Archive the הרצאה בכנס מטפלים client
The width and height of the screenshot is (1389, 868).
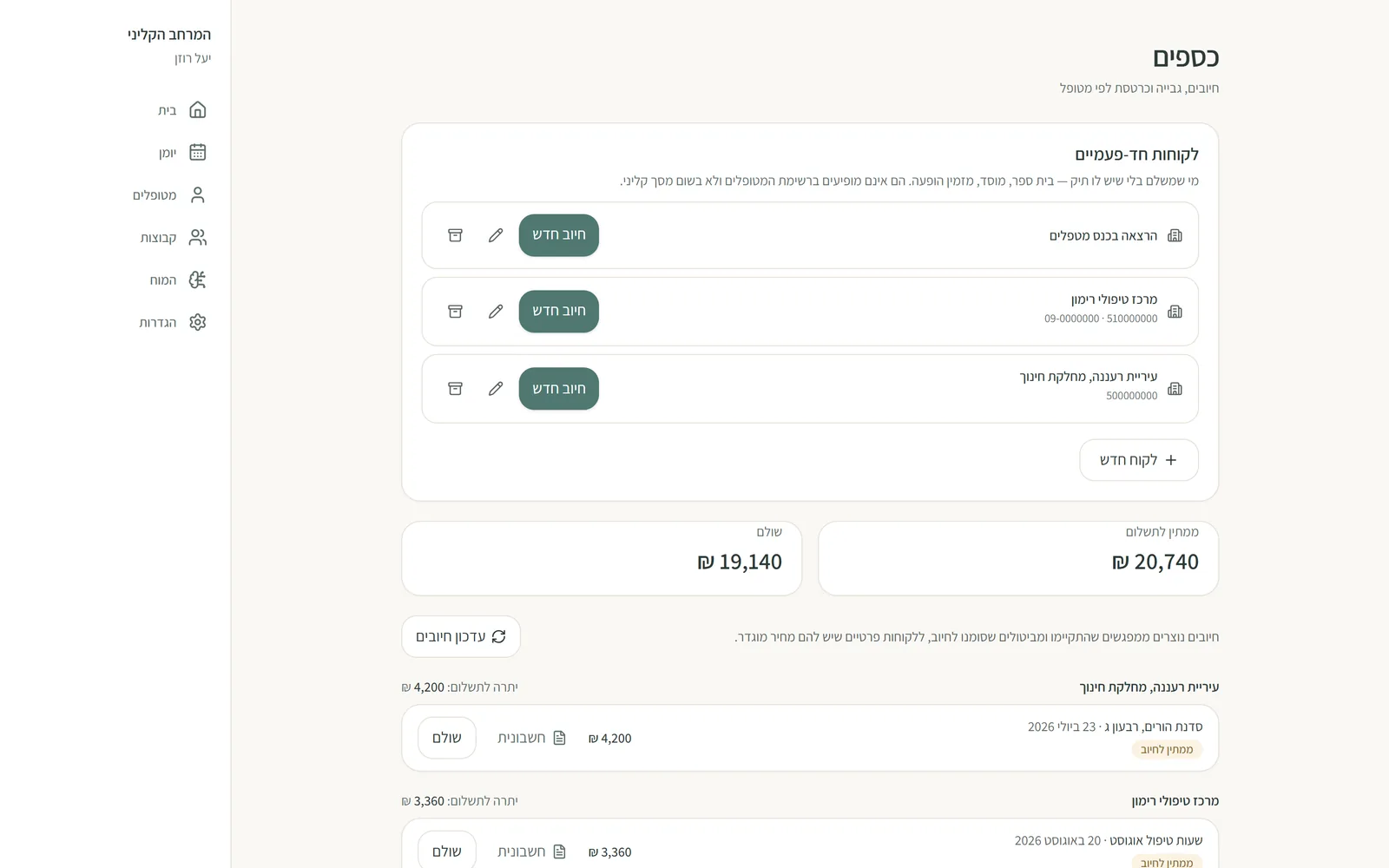[455, 236]
